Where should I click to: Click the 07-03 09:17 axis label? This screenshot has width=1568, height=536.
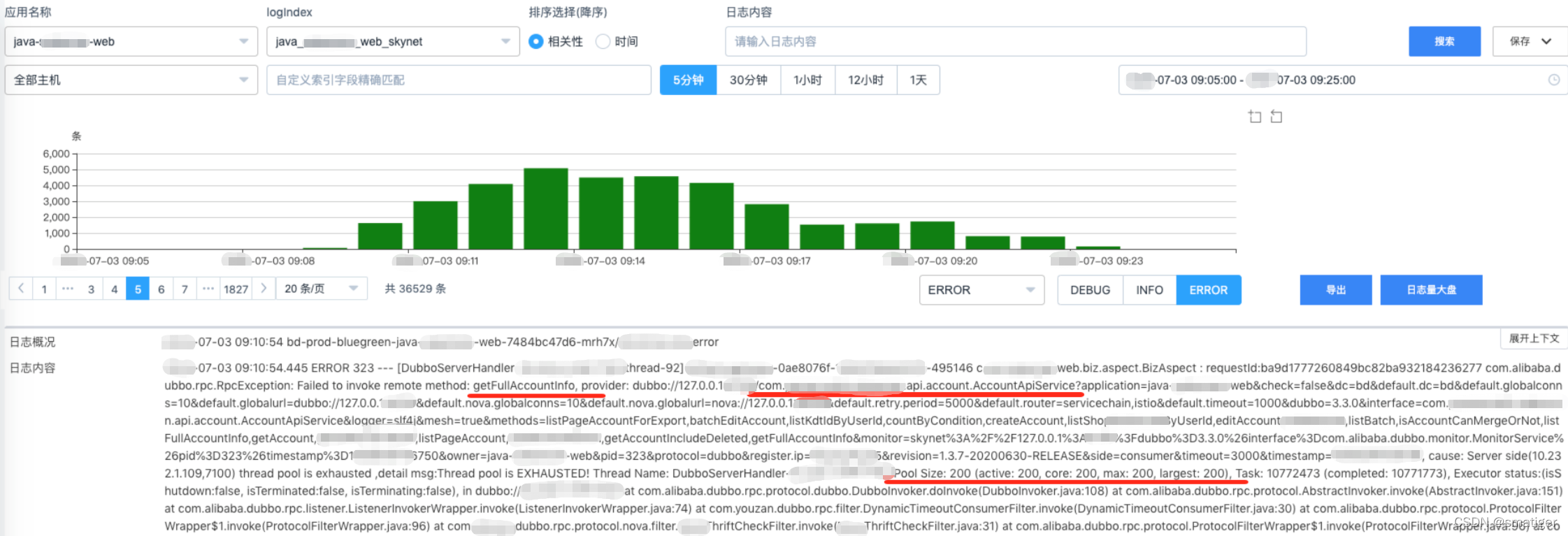(x=768, y=261)
